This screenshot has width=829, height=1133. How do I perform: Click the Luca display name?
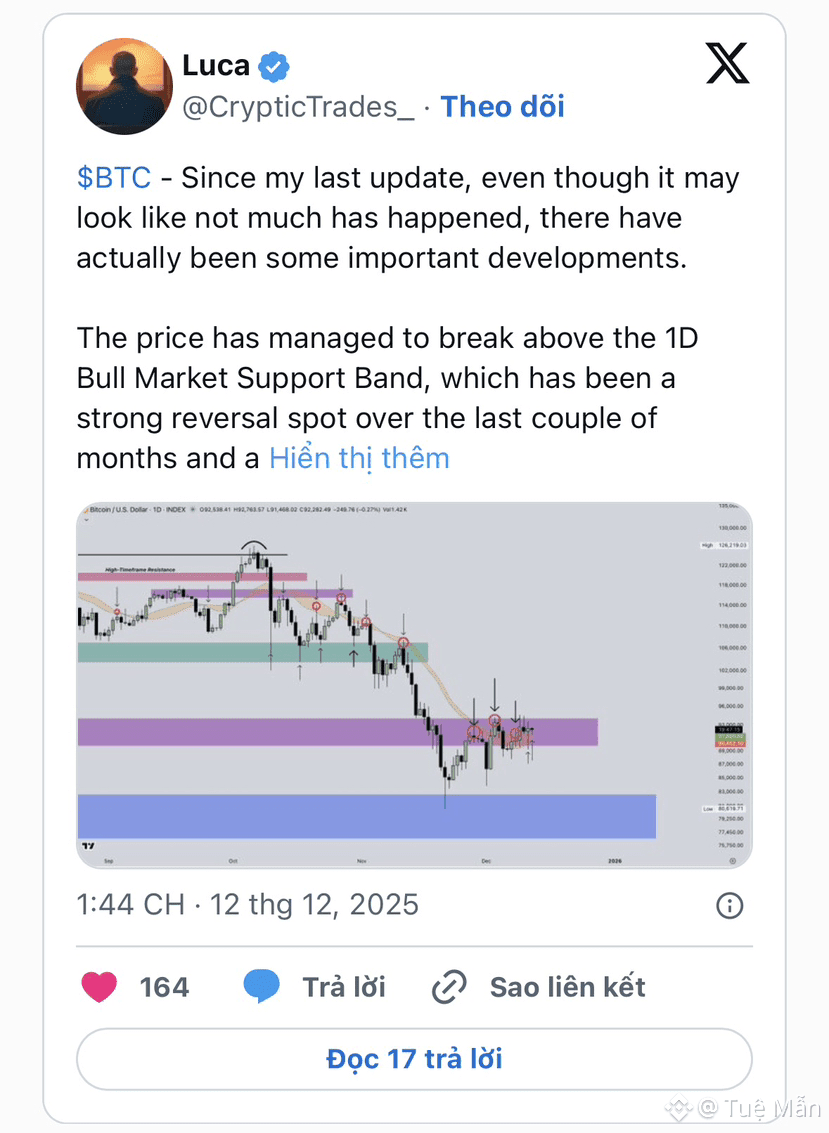216,66
